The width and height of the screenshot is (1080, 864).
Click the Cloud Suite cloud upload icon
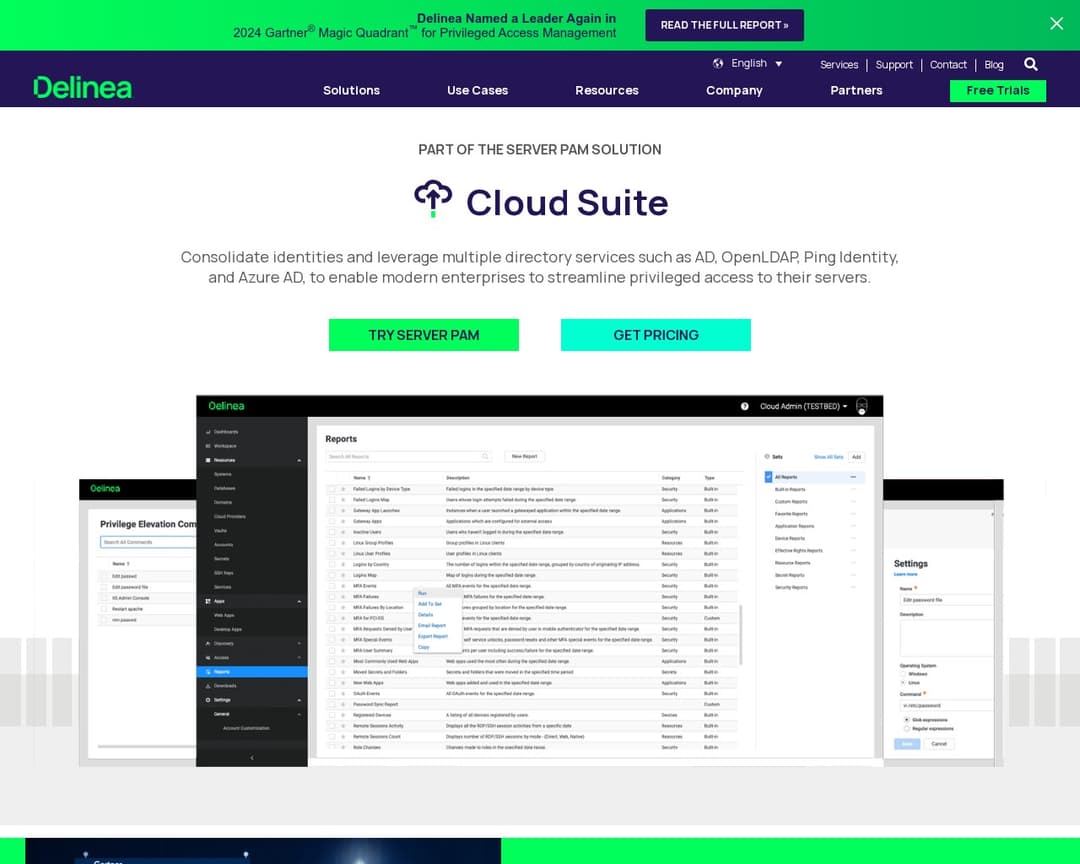433,199
